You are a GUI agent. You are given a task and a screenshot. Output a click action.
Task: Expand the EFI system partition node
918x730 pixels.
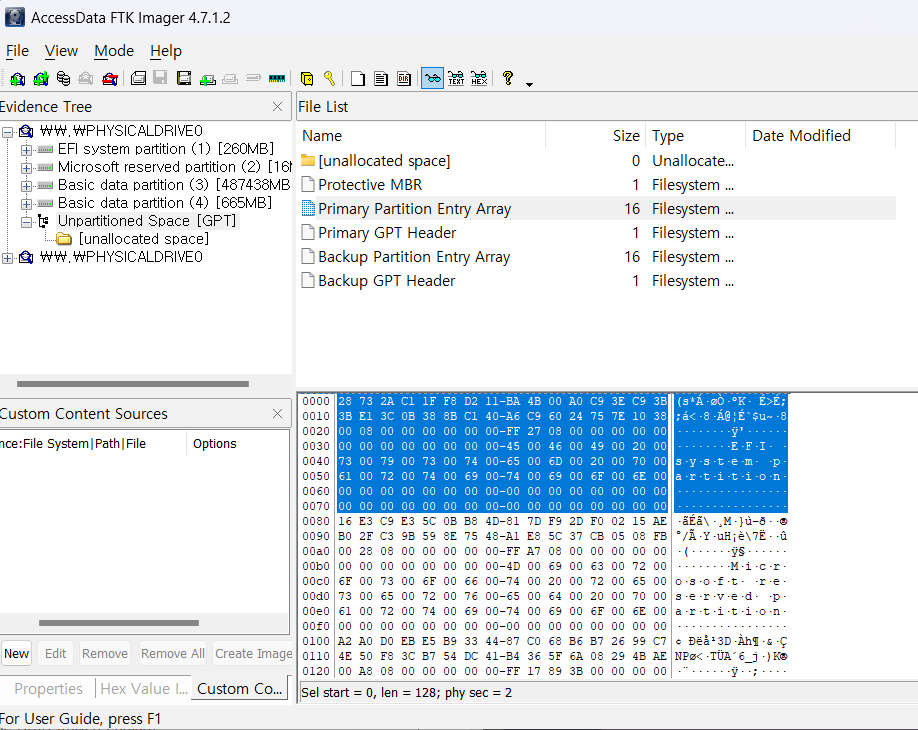(26, 150)
